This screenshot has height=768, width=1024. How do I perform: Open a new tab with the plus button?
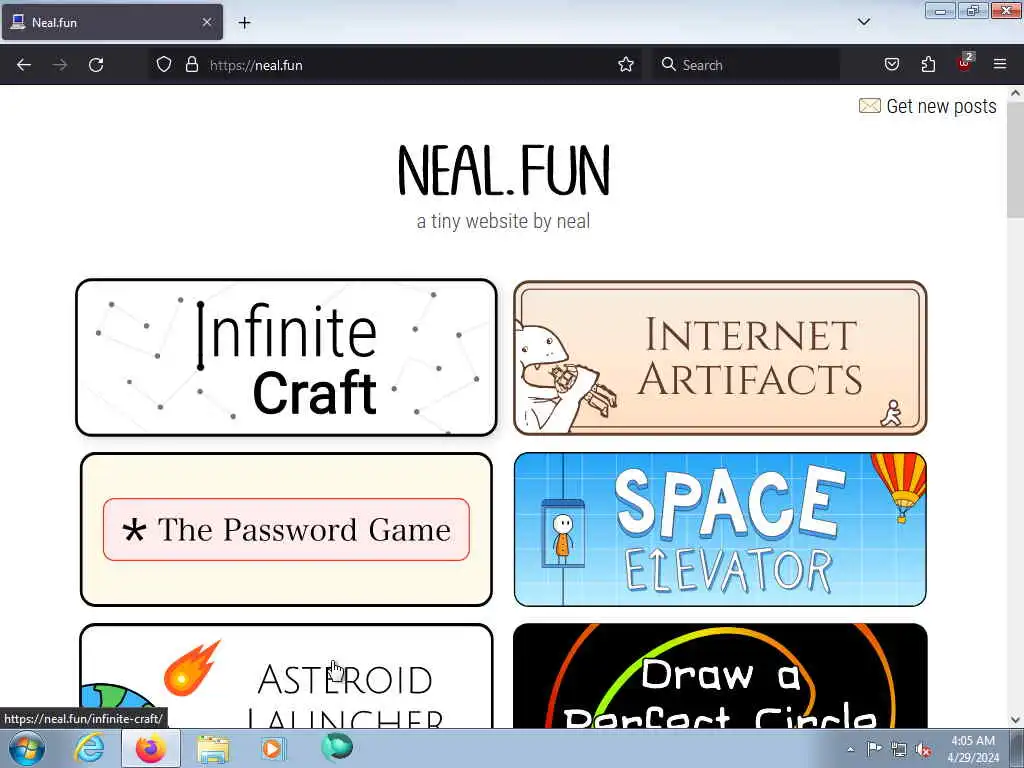tap(244, 23)
